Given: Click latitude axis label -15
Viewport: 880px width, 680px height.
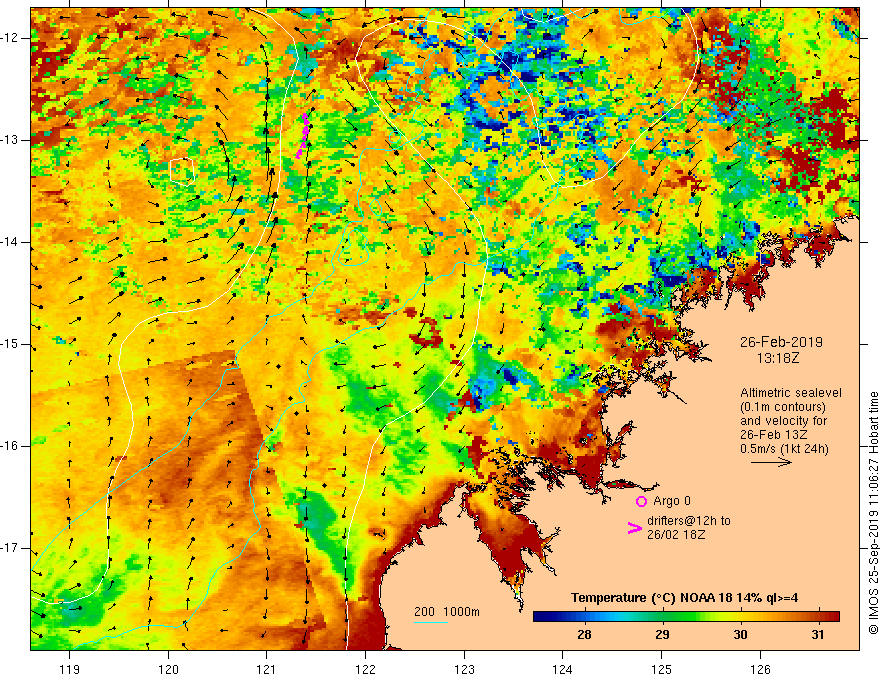Looking at the screenshot, I should coord(11,344).
